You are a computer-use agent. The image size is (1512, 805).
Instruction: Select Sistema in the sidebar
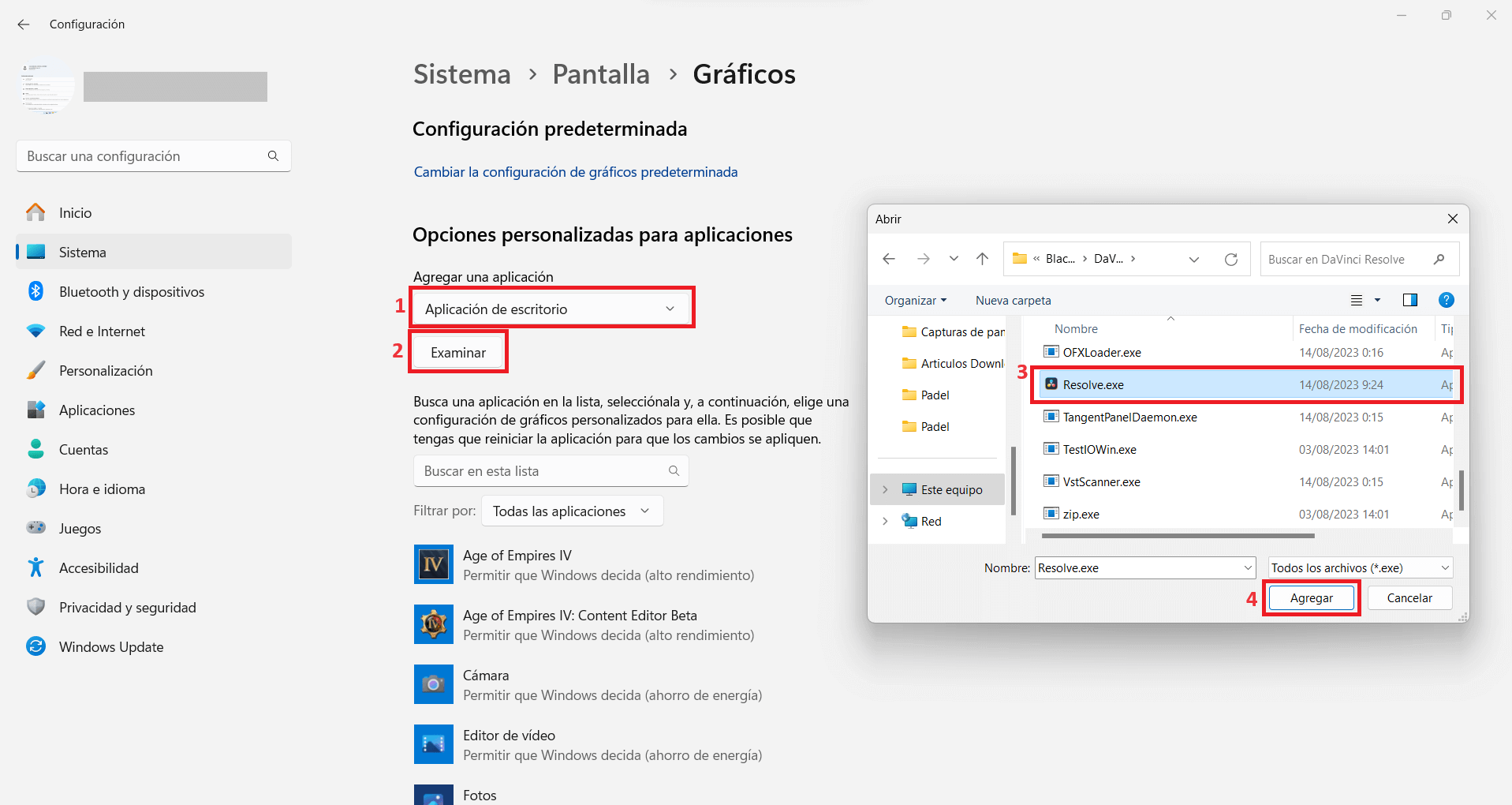click(154, 252)
